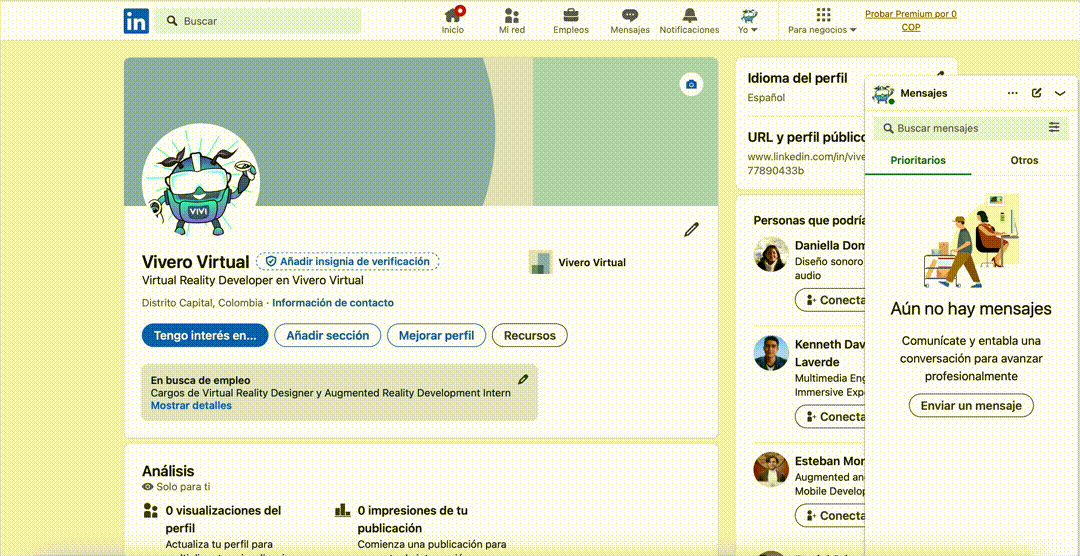
Task: Edit the En busca de empleo card pencil
Action: [x=523, y=379]
